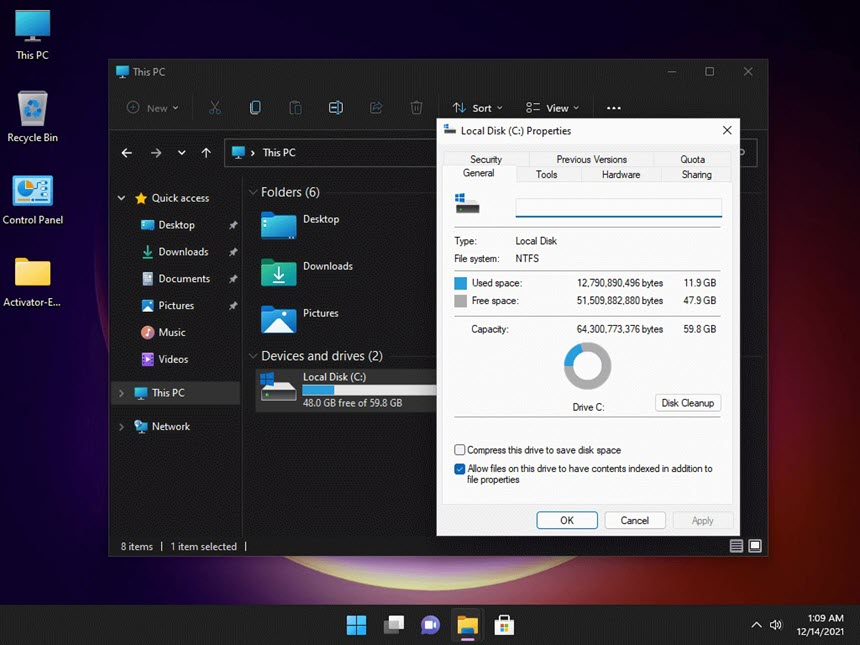This screenshot has height=645, width=860.
Task: Open Microsoft Store from the taskbar
Action: tap(504, 625)
